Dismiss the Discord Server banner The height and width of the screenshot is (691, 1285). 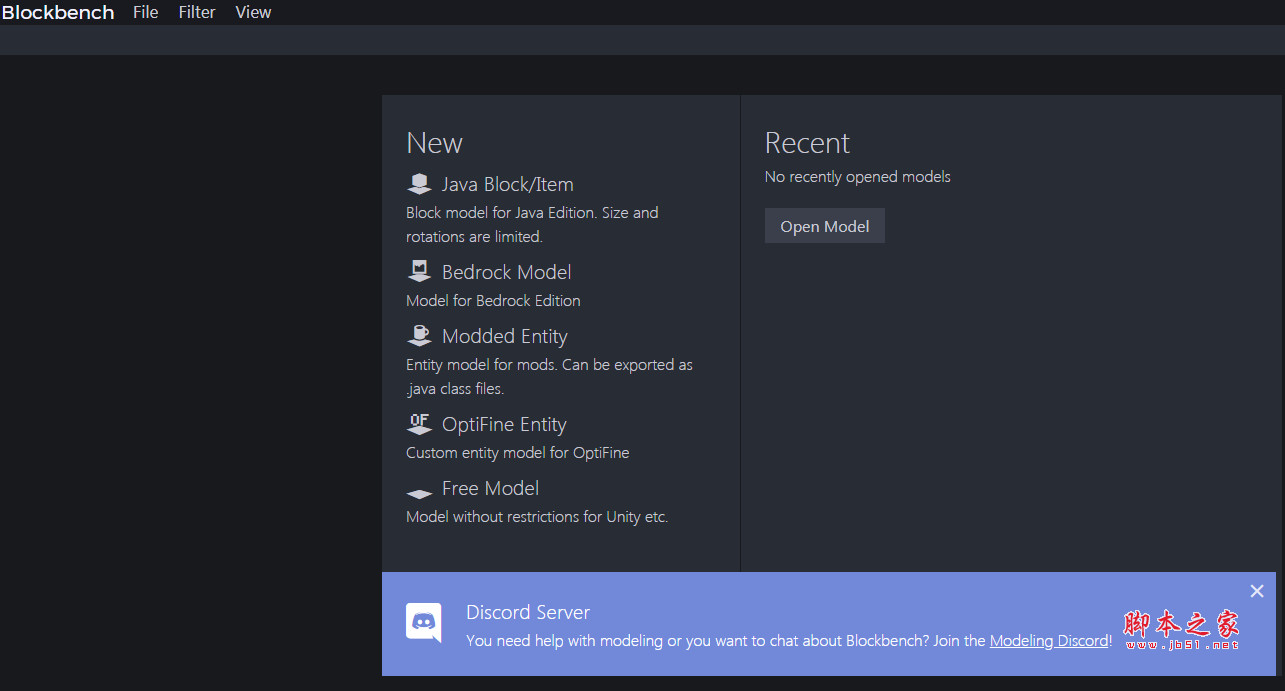pyautogui.click(x=1257, y=591)
